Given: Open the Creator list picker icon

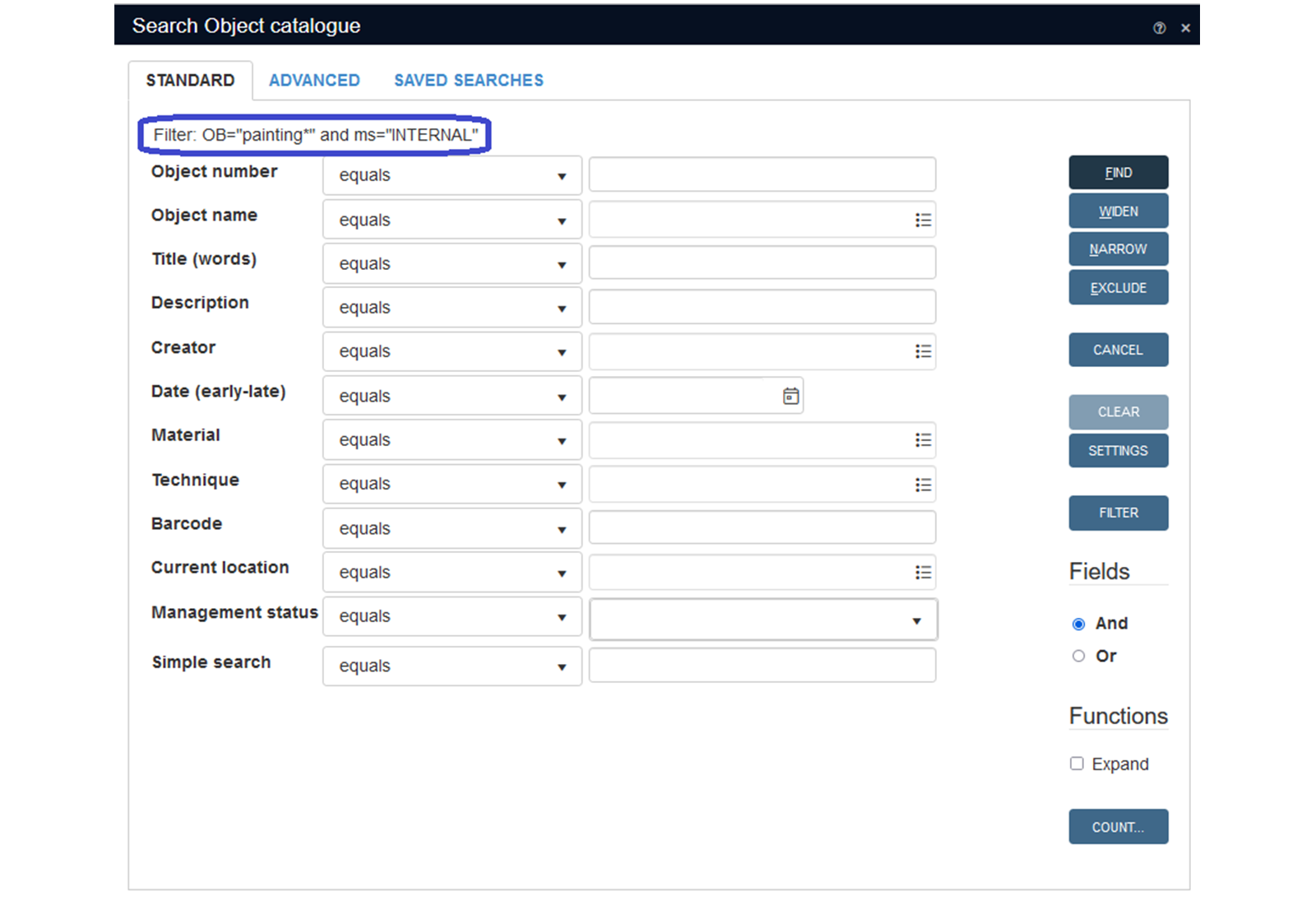Looking at the screenshot, I should pos(923,351).
